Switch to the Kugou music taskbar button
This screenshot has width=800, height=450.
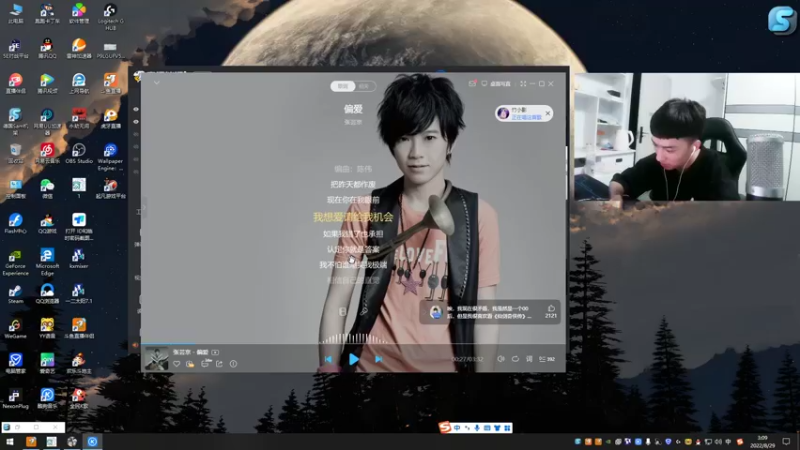tap(92, 442)
